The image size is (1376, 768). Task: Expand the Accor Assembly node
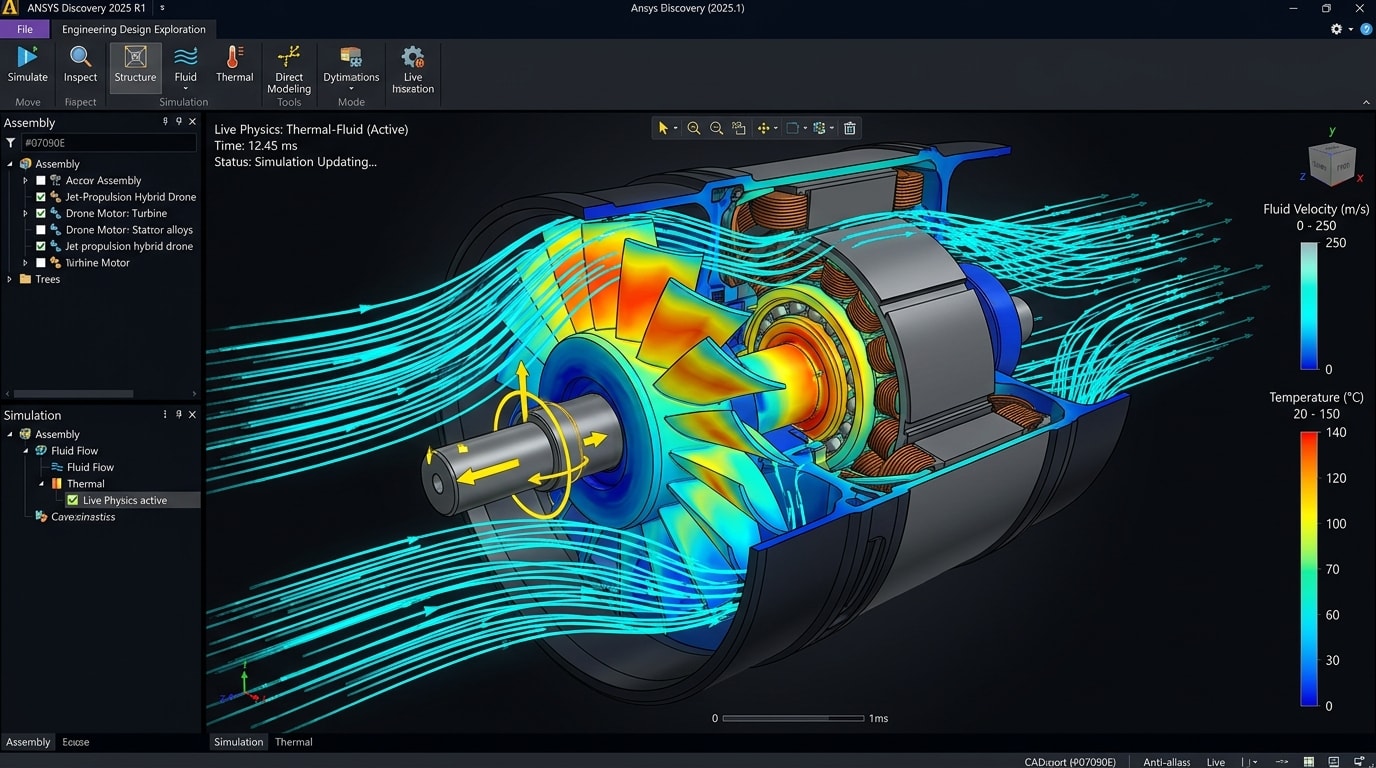pos(26,181)
